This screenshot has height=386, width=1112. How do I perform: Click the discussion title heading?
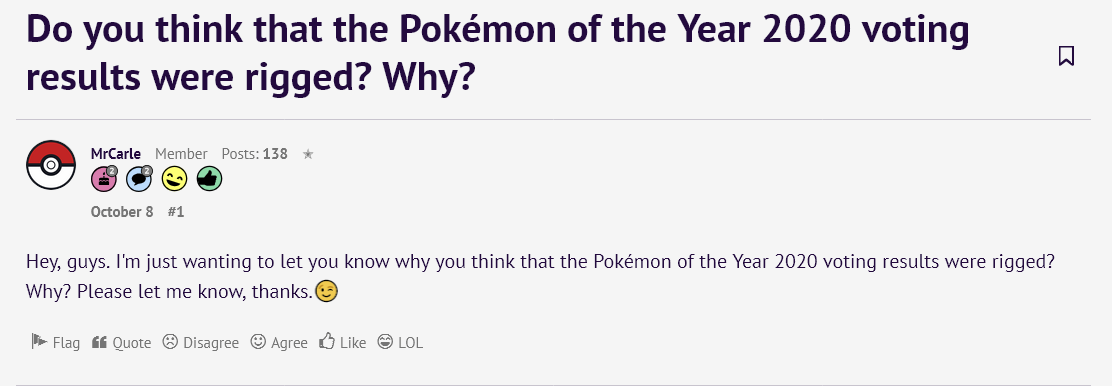[497, 56]
